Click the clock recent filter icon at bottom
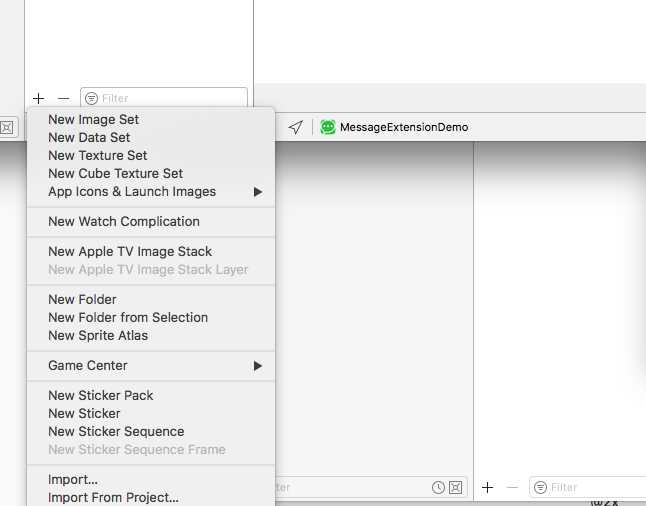 pos(438,487)
